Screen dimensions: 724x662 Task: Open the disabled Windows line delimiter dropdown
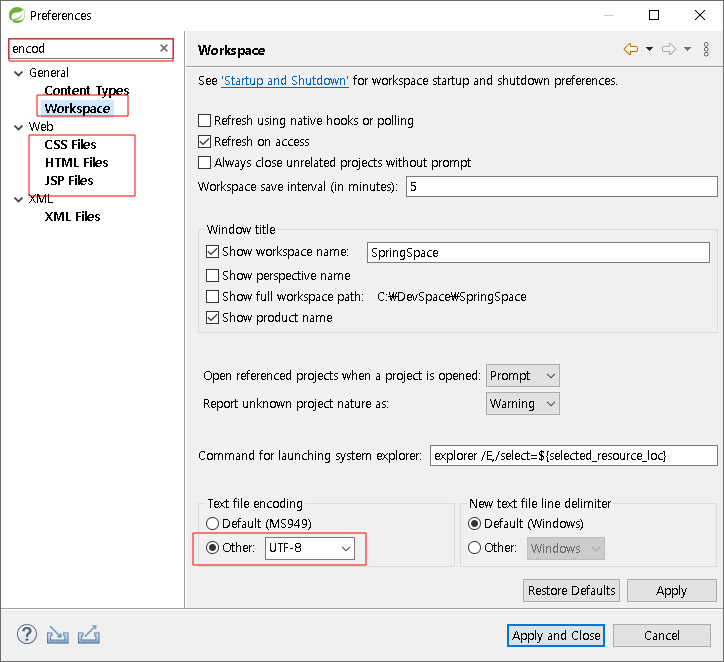566,548
